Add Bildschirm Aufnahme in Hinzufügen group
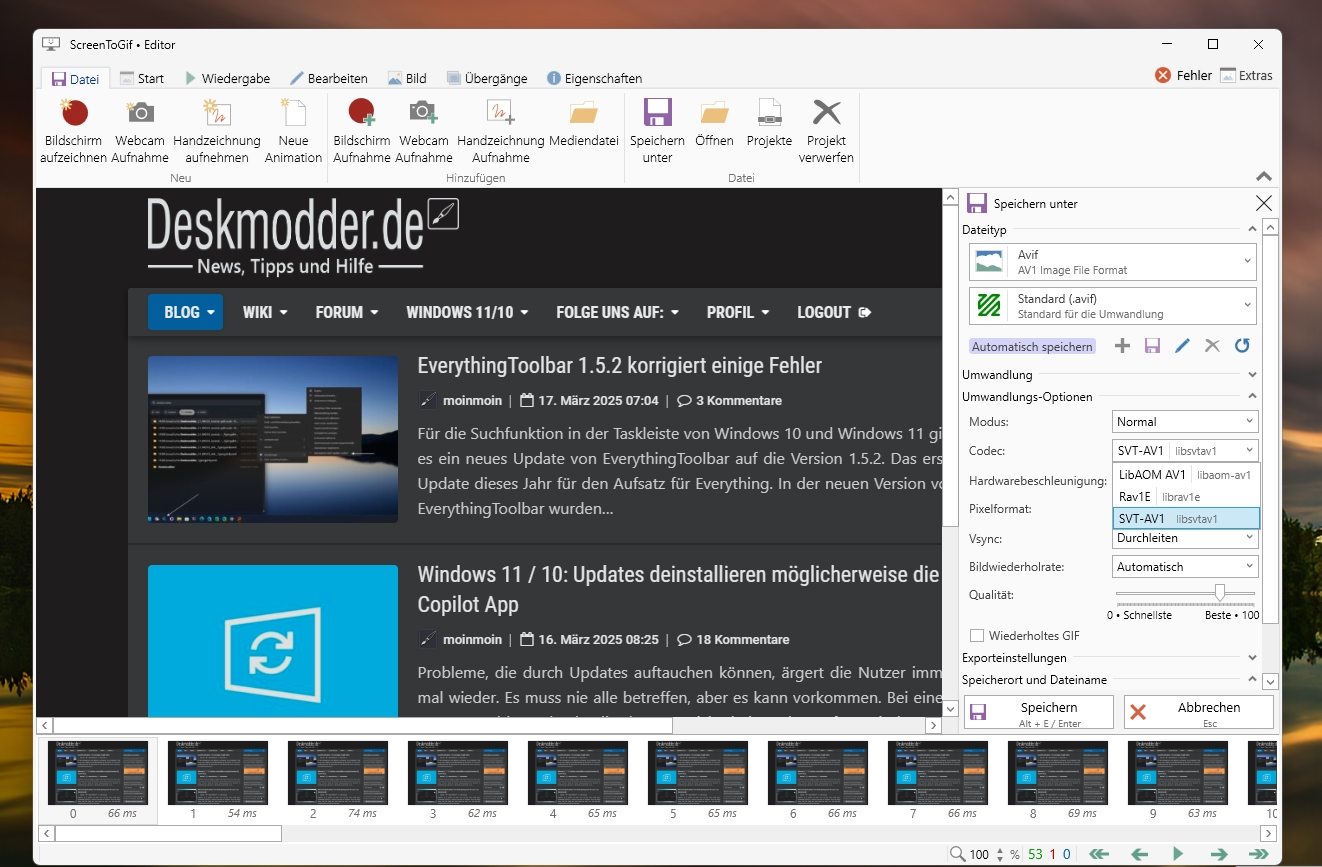The height and width of the screenshot is (867, 1322). 362,131
